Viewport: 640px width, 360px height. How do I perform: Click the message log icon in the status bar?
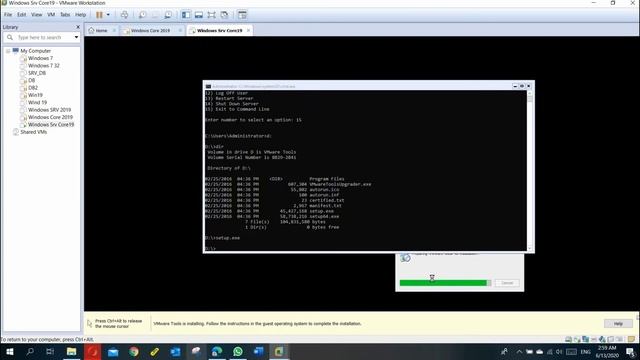[x=631, y=339]
